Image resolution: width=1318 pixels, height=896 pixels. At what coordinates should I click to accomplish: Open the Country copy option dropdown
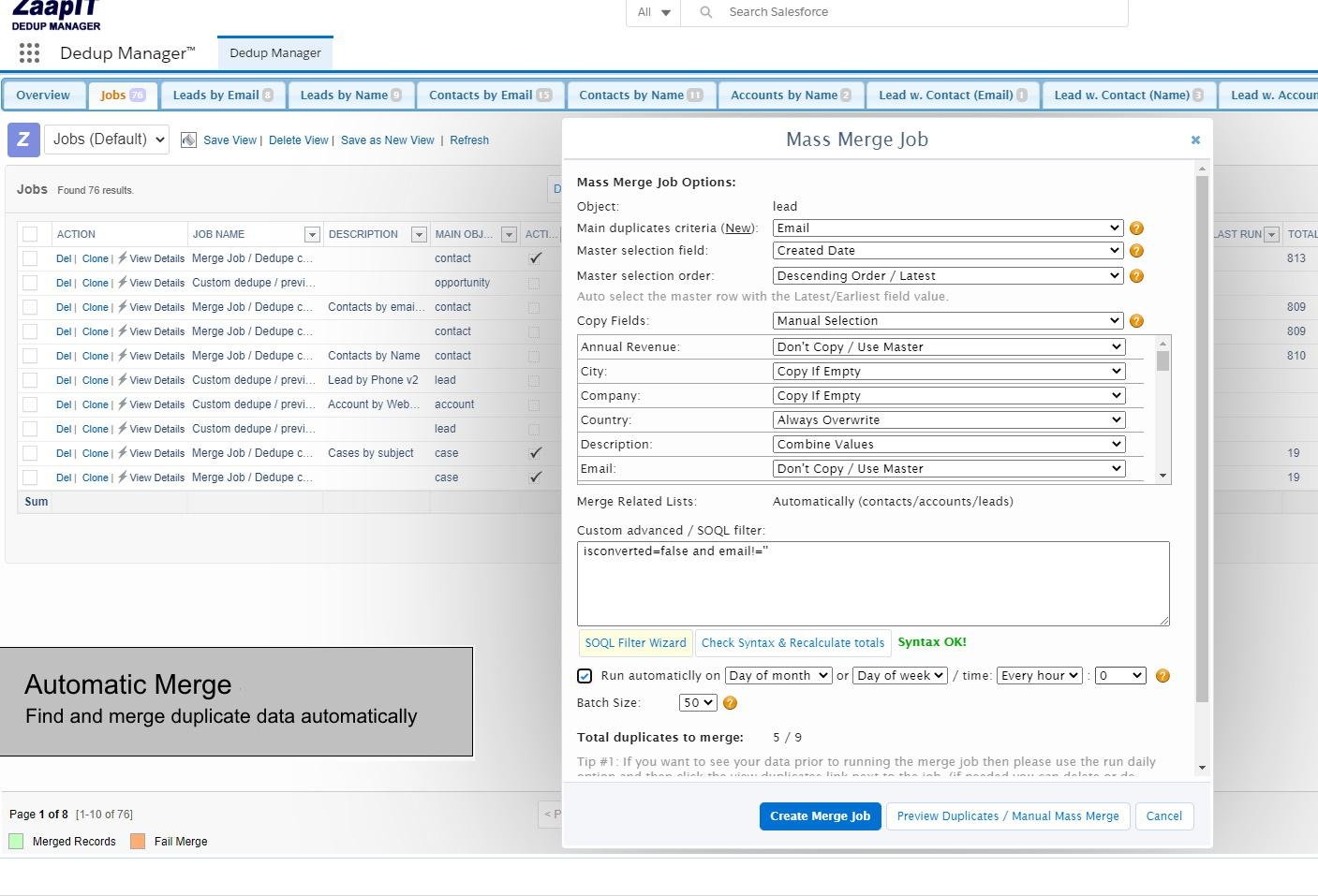[949, 420]
